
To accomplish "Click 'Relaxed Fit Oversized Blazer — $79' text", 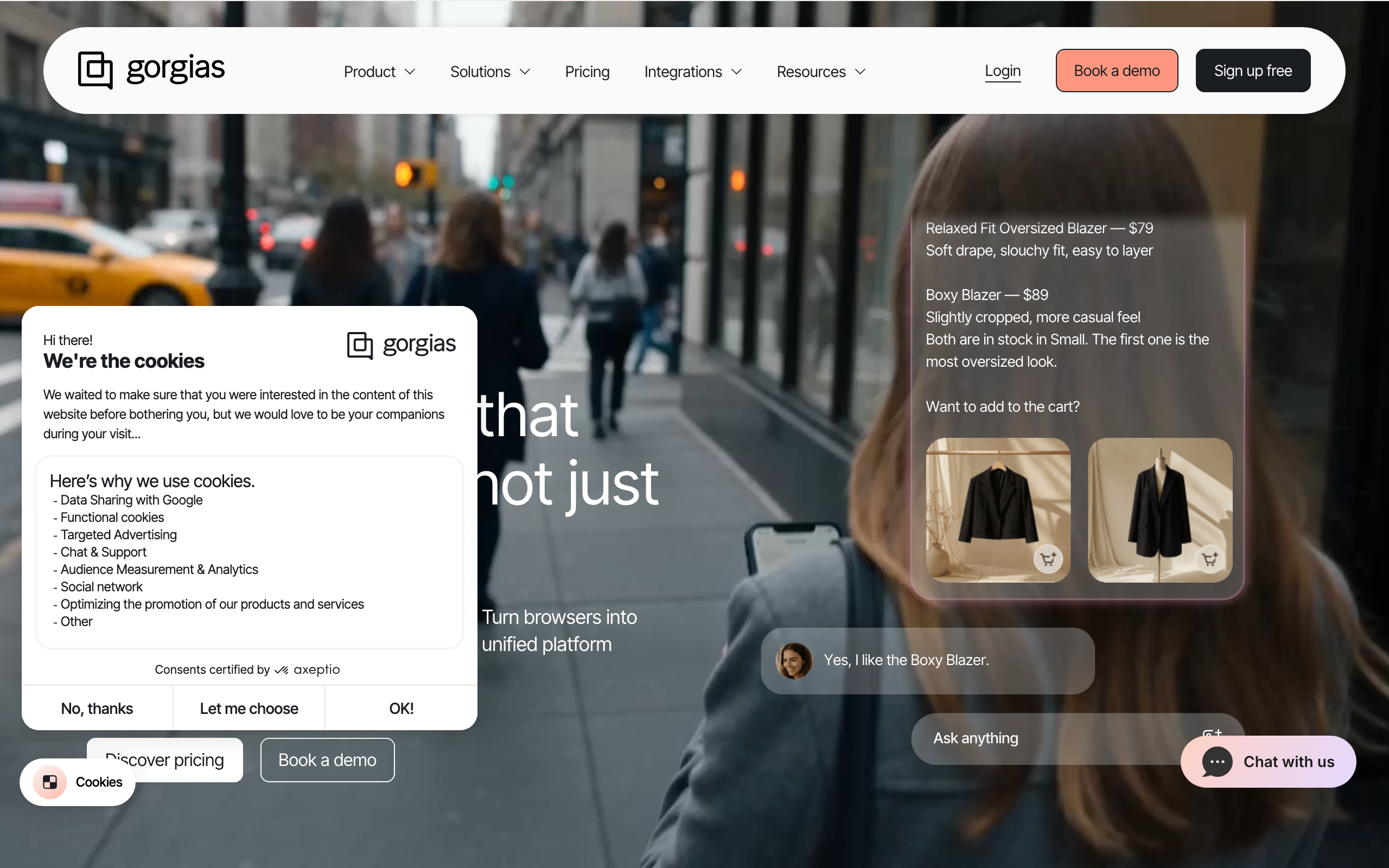I will (1039, 228).
